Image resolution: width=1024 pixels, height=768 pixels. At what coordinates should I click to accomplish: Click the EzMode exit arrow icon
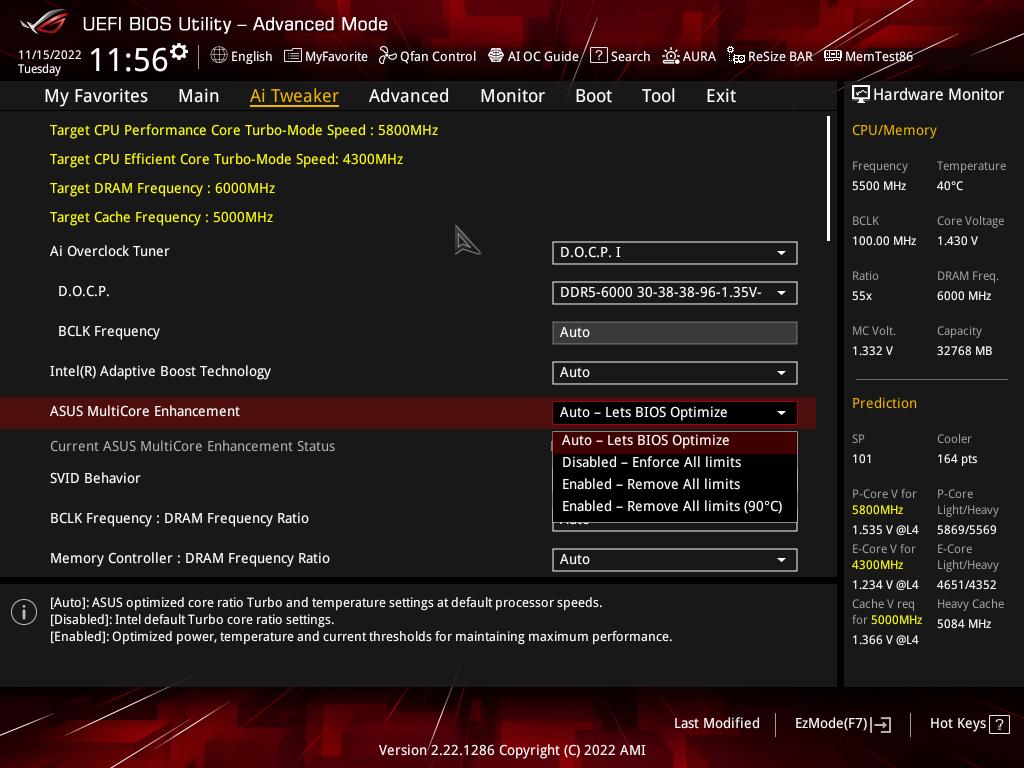[x=881, y=724]
